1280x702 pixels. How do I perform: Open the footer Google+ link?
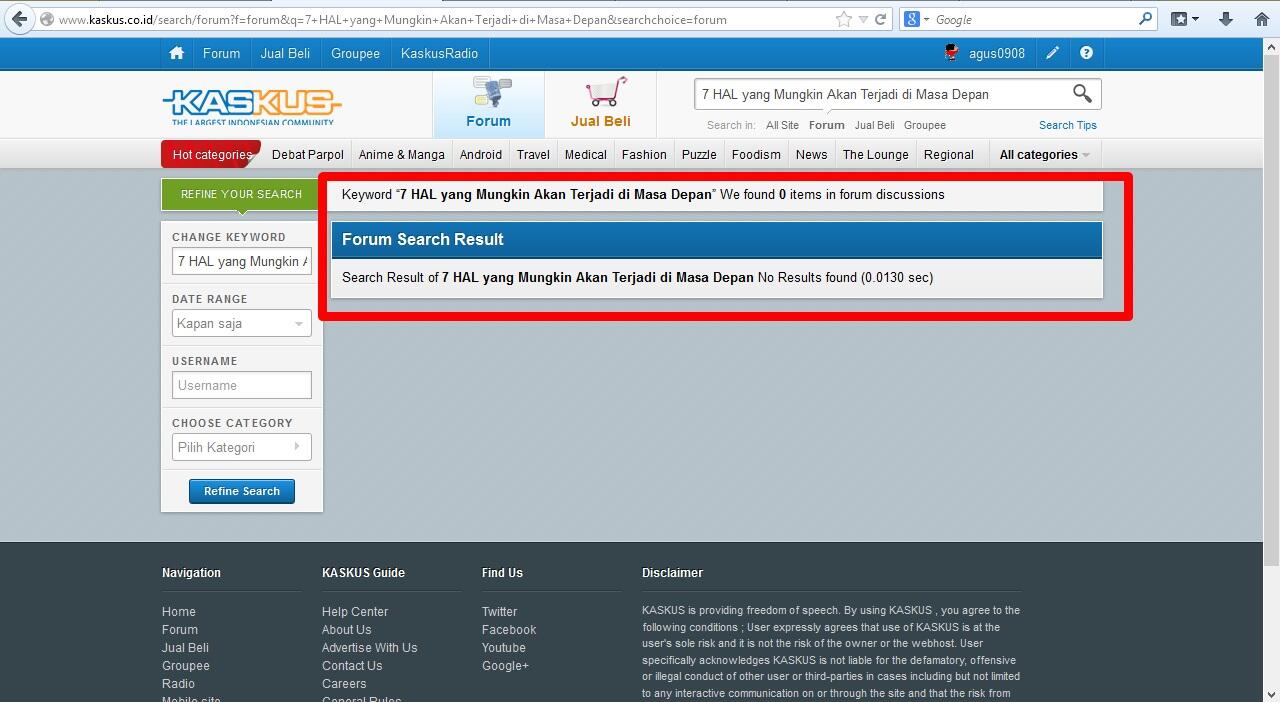505,666
